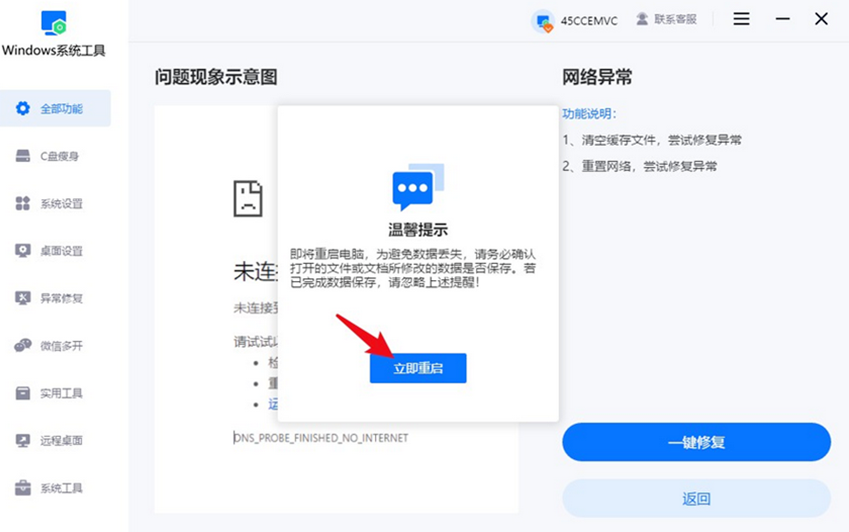
Task: Click the WeChat icon beside 微信多开
Action: 23,345
